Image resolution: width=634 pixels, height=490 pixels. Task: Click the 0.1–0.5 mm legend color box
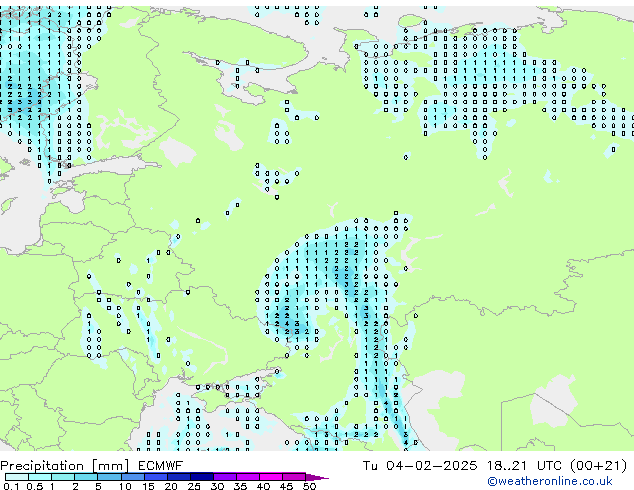pos(17,477)
